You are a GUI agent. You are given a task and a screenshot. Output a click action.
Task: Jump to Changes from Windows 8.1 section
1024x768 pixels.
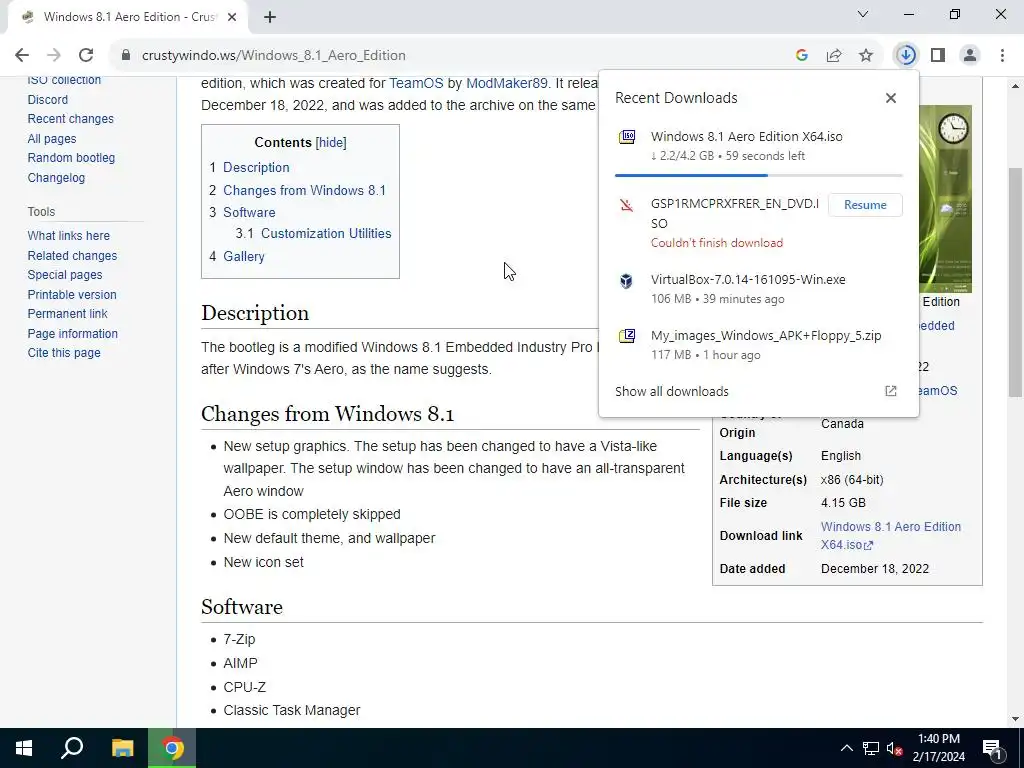point(304,190)
